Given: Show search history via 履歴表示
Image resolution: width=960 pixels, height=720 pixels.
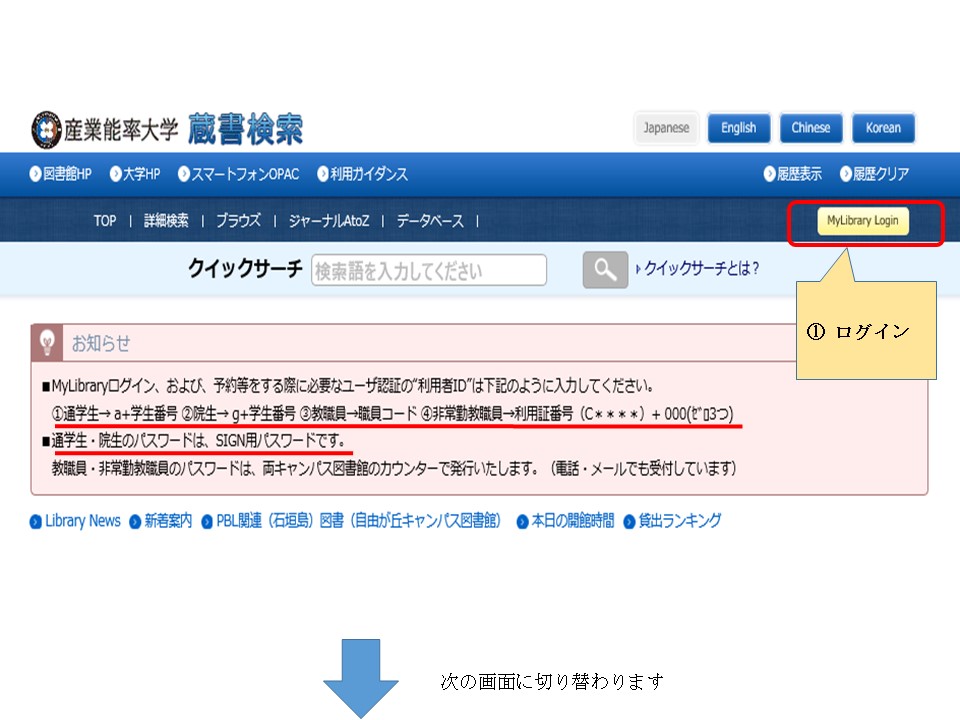Looking at the screenshot, I should point(799,174).
